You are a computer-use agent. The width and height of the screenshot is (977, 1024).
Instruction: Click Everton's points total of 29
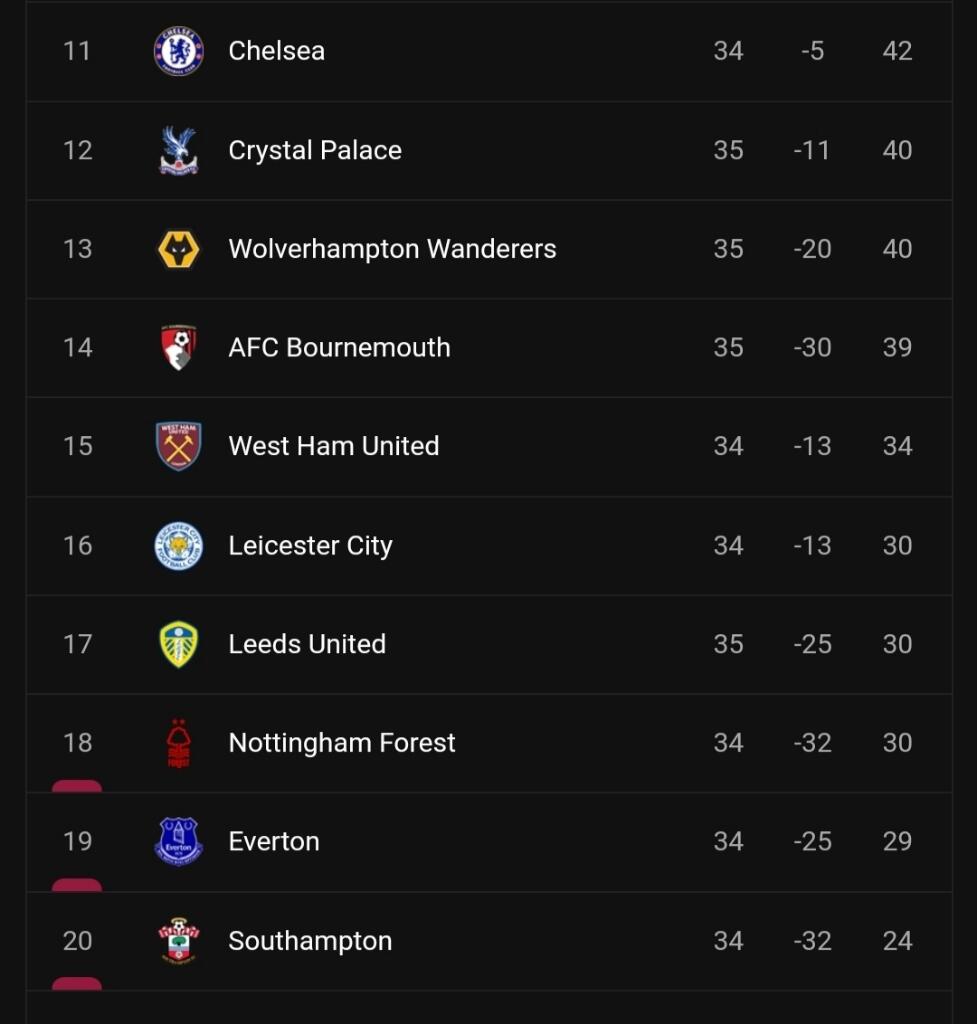(x=897, y=842)
